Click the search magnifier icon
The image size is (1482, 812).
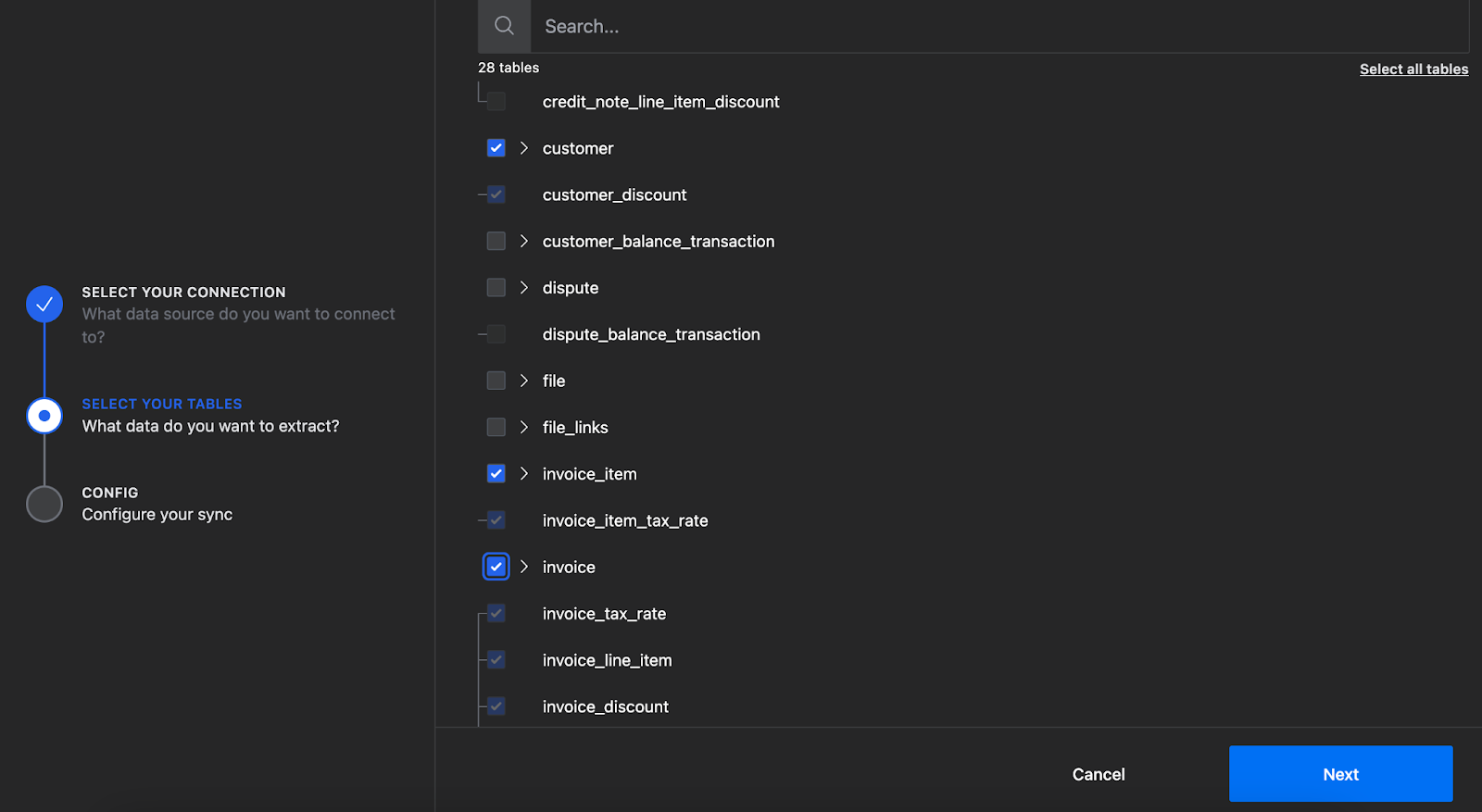point(504,26)
